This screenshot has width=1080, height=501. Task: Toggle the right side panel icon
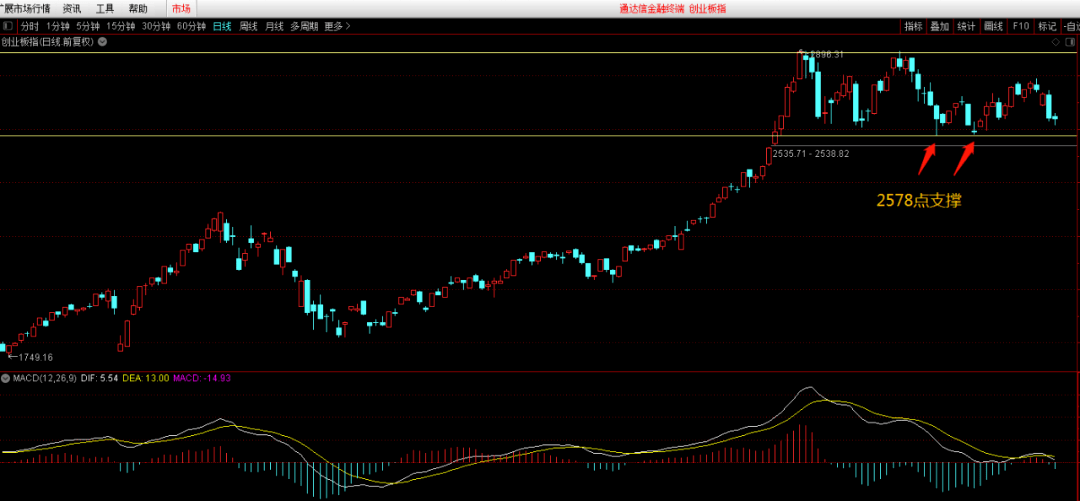click(1071, 42)
